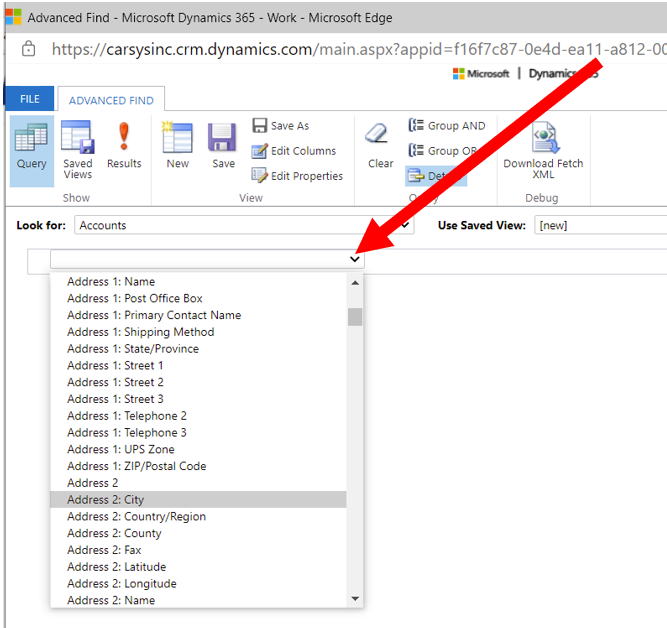Choose Save As in View group
667x628 pixels.
coord(281,126)
